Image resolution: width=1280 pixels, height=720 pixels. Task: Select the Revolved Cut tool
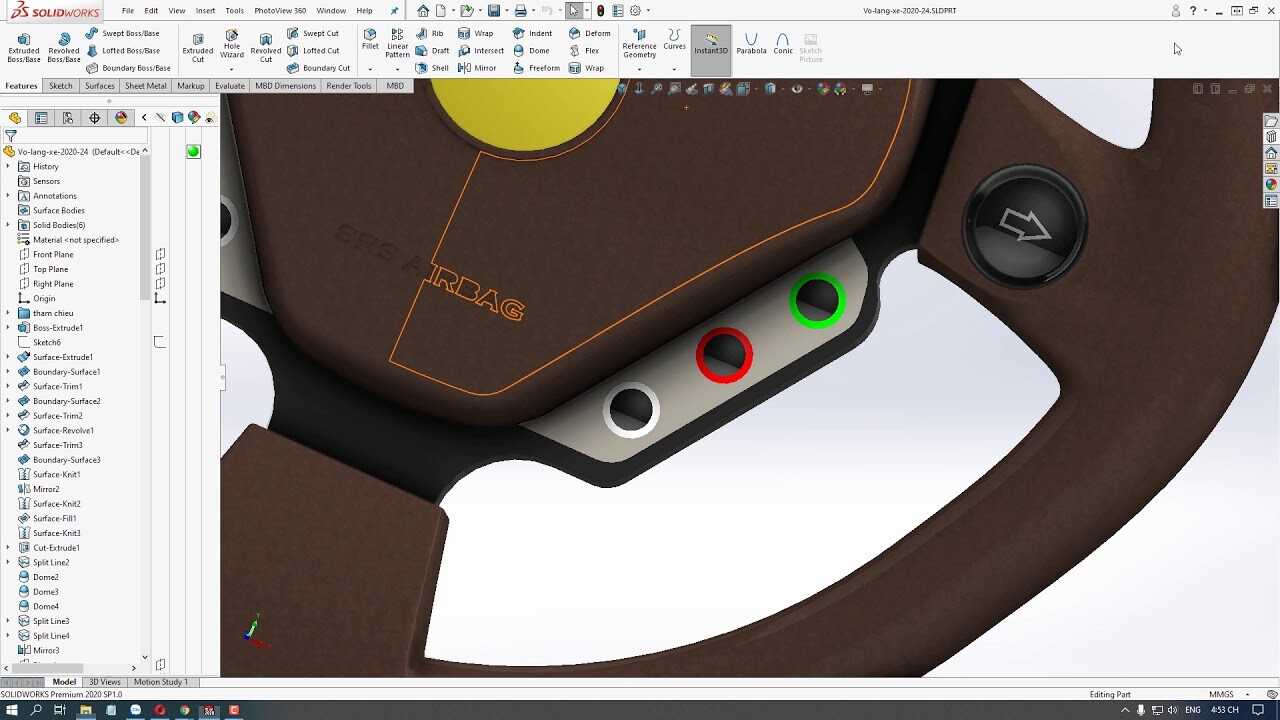266,47
